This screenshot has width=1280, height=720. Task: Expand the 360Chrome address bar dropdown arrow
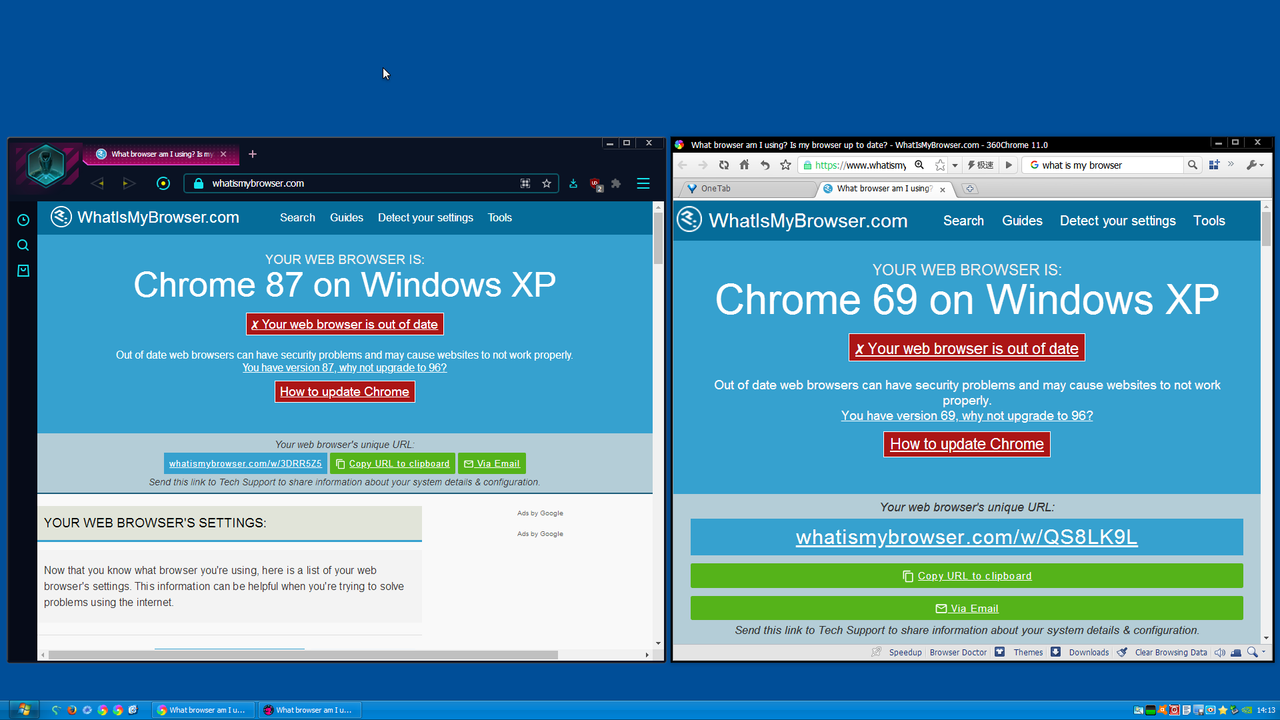[955, 165]
